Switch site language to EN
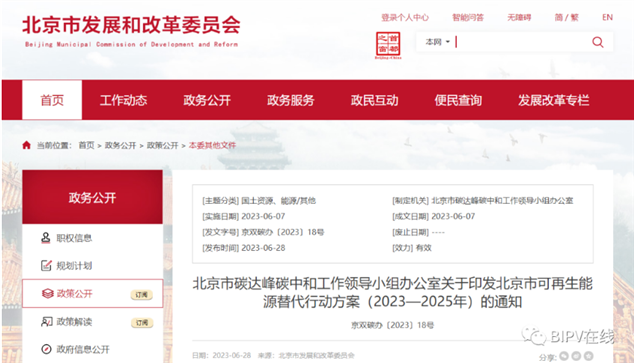Image resolution: width=634 pixels, height=363 pixels. tap(607, 17)
